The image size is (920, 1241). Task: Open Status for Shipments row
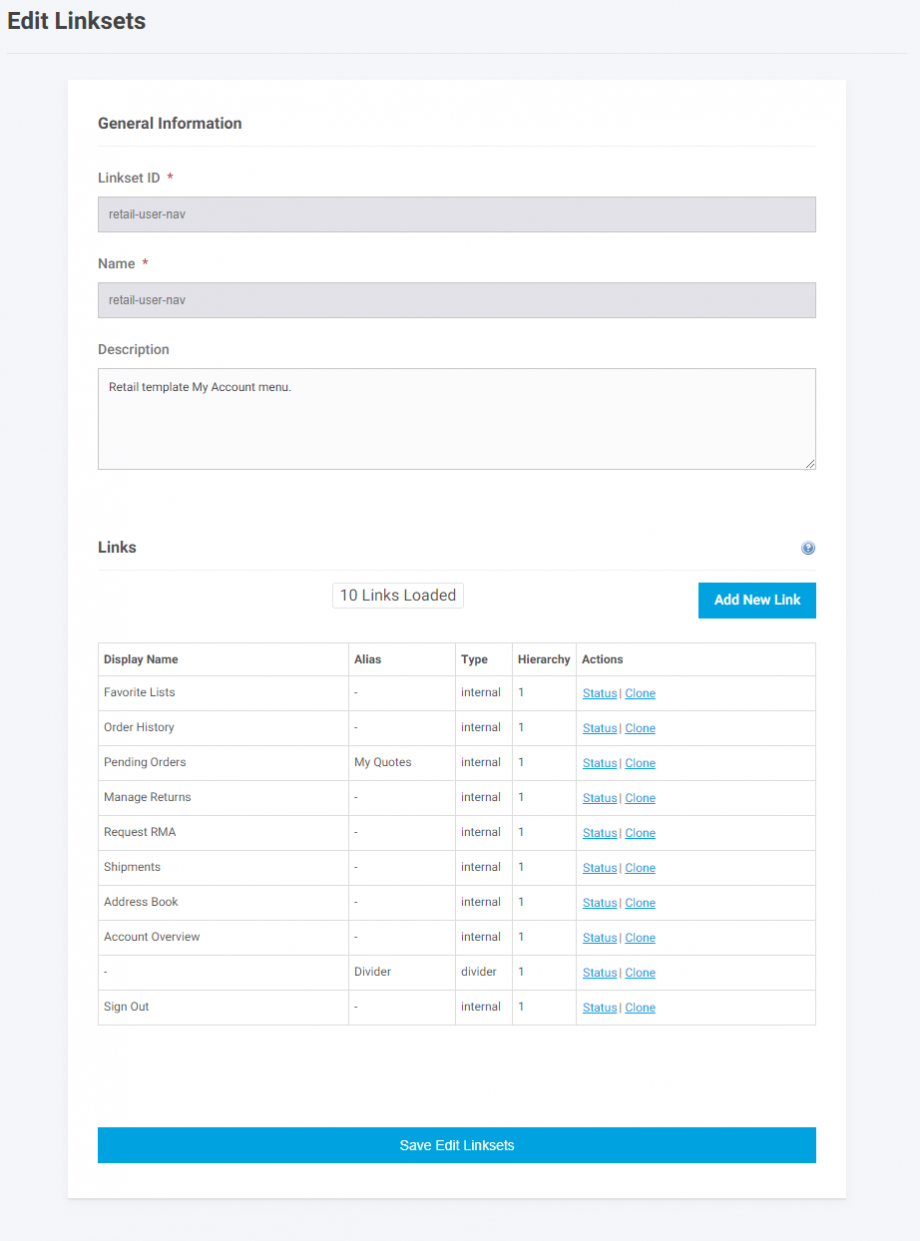point(600,868)
